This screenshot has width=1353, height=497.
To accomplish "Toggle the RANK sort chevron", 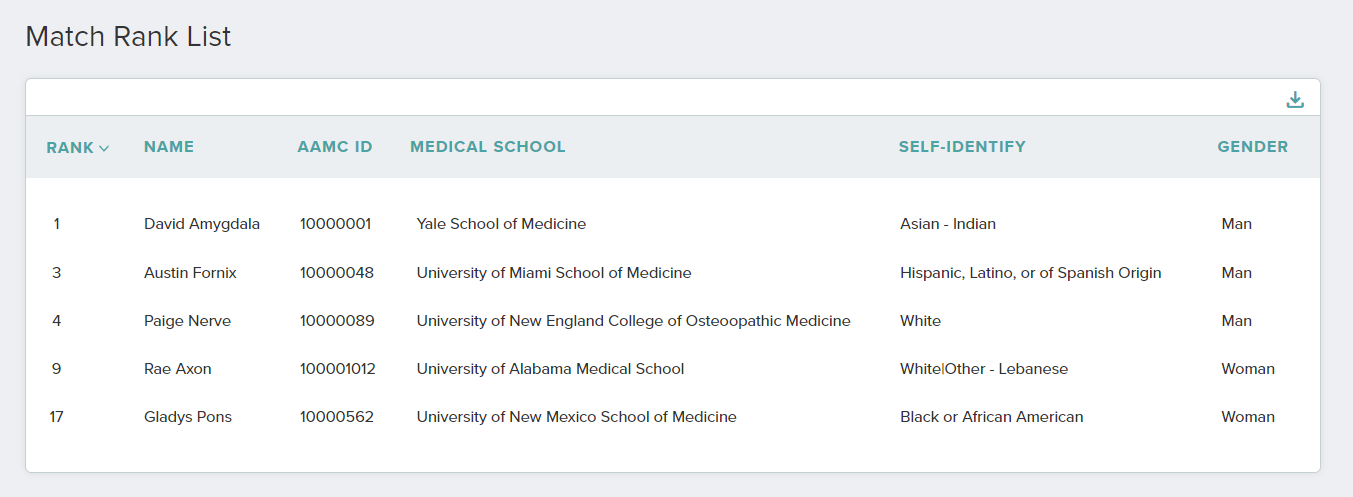I will [x=104, y=148].
